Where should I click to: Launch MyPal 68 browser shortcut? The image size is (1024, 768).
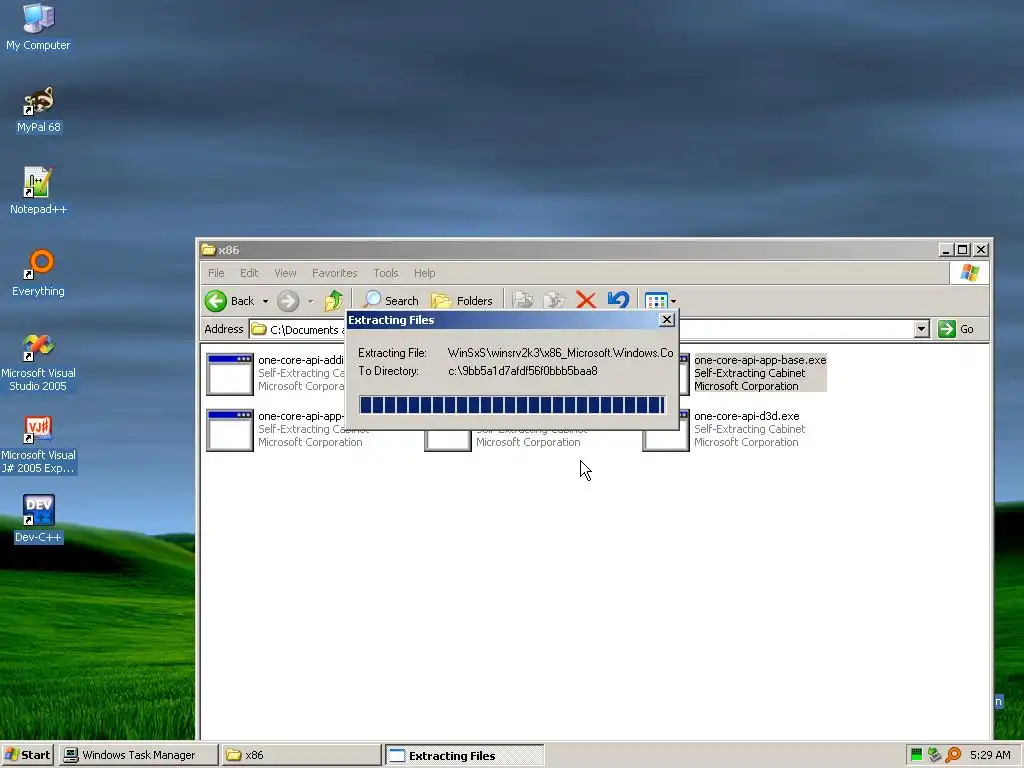38,109
